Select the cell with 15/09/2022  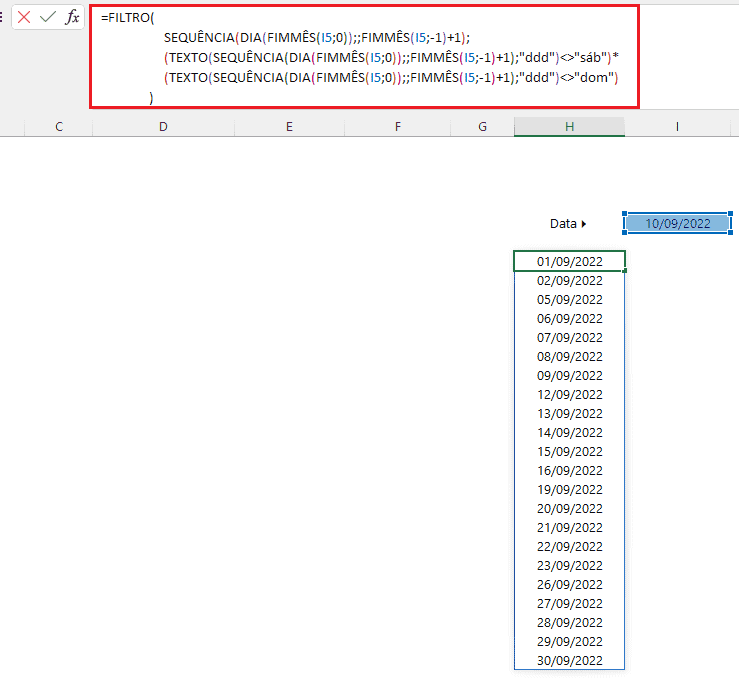click(569, 452)
